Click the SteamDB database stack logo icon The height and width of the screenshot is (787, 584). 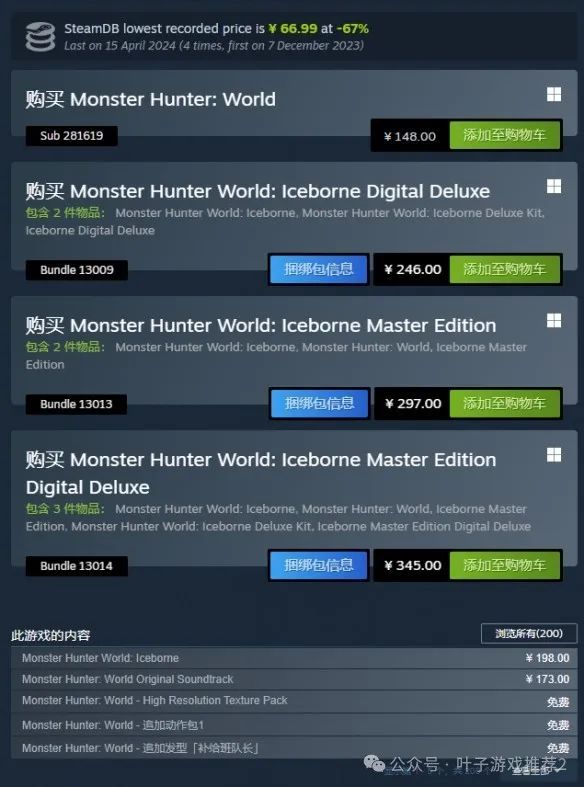[40, 37]
